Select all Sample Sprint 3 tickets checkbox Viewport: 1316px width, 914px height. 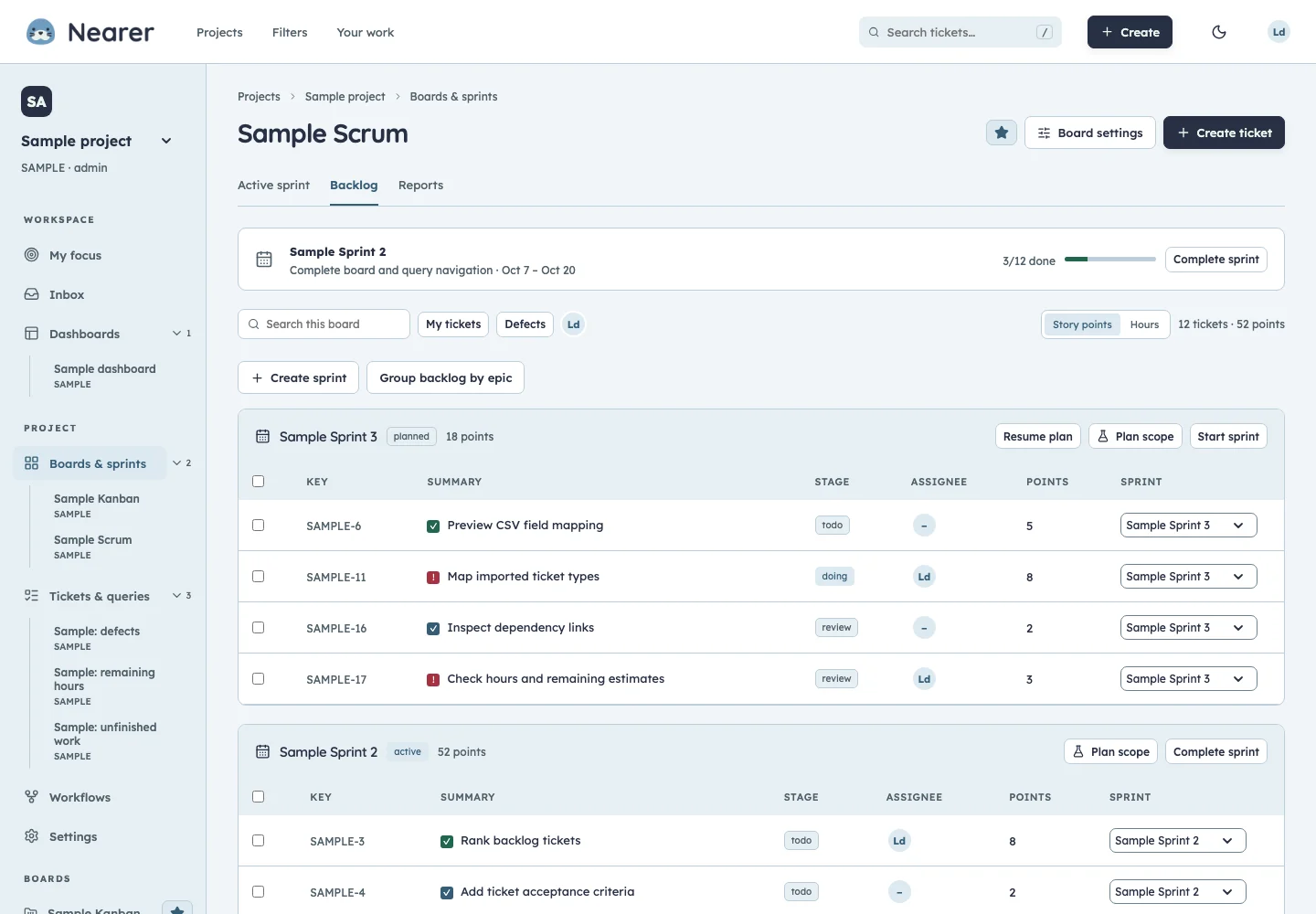(x=259, y=482)
